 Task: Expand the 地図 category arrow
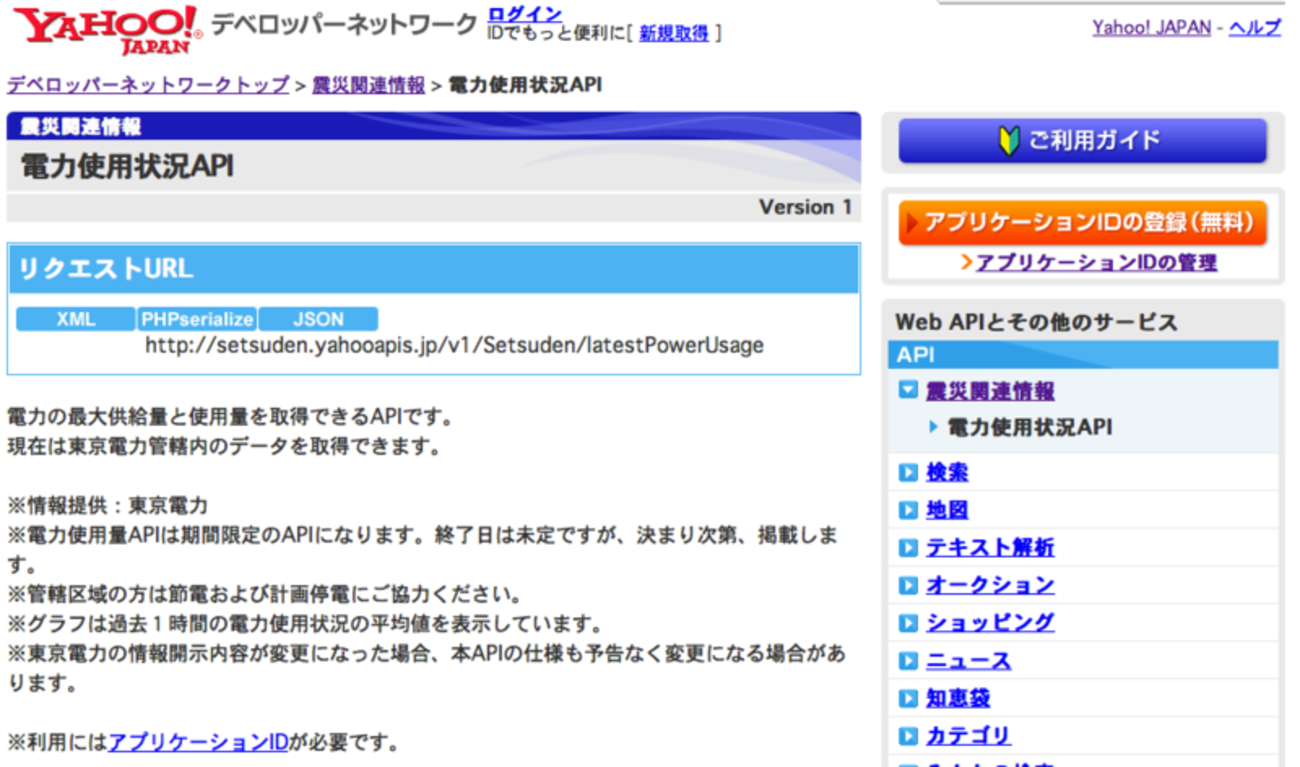908,510
